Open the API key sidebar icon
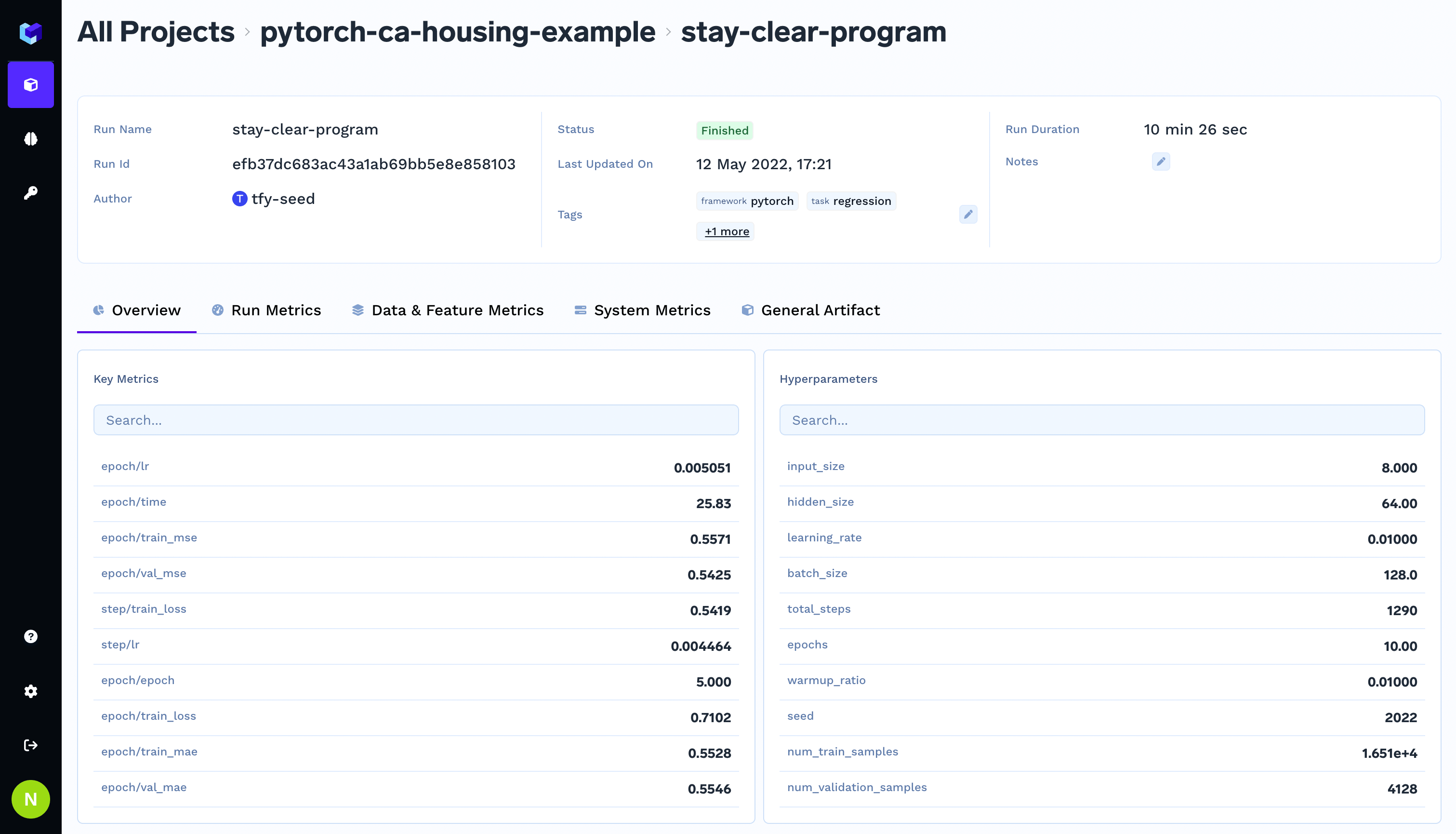 click(30, 192)
